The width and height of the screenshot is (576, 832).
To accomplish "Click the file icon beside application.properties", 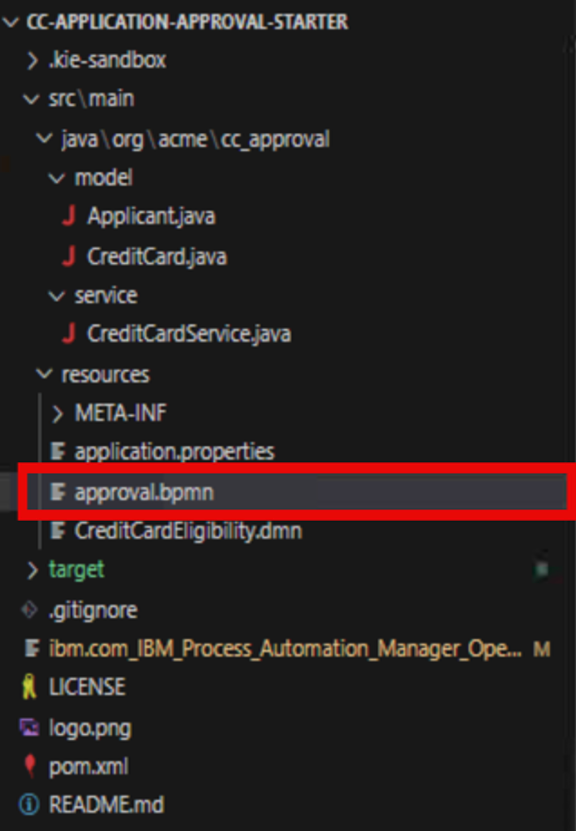I will pos(58,452).
